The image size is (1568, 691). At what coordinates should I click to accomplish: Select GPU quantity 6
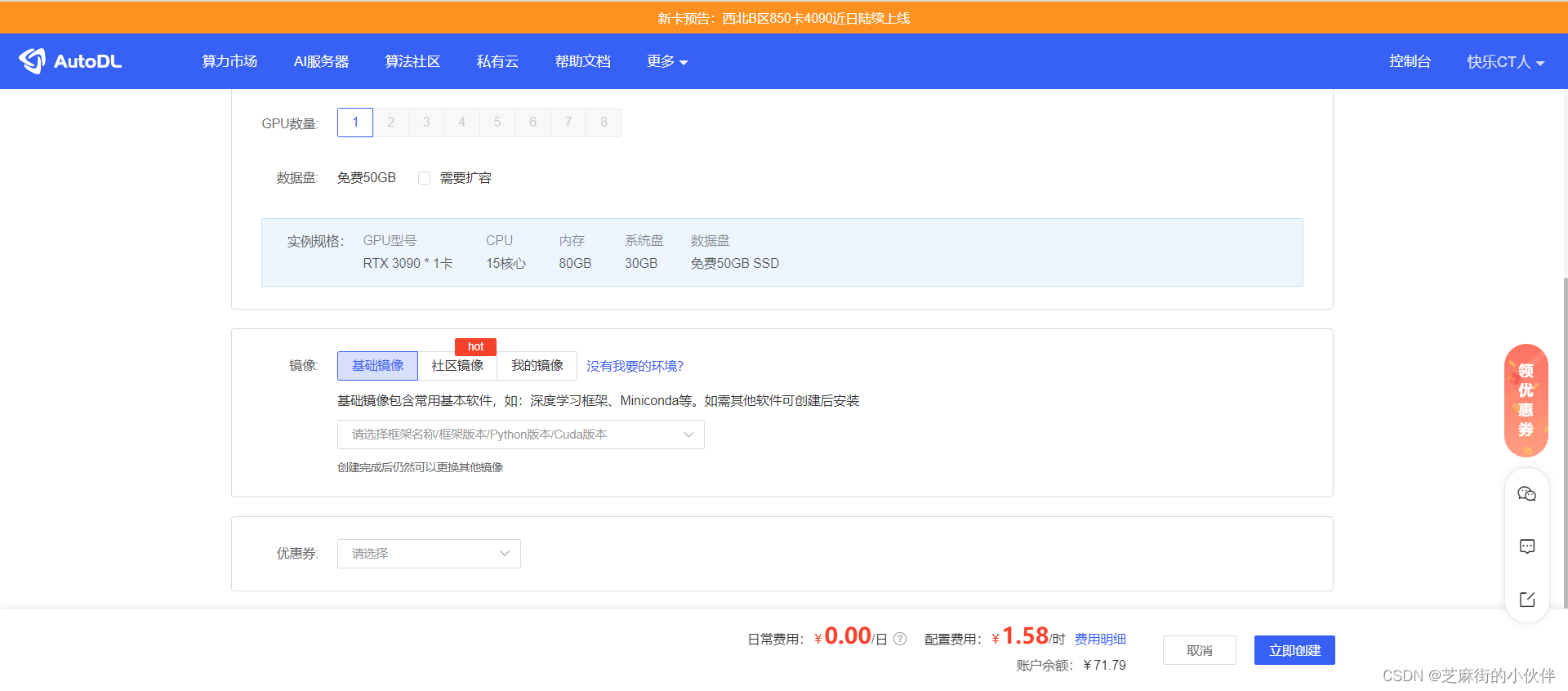pos(532,123)
